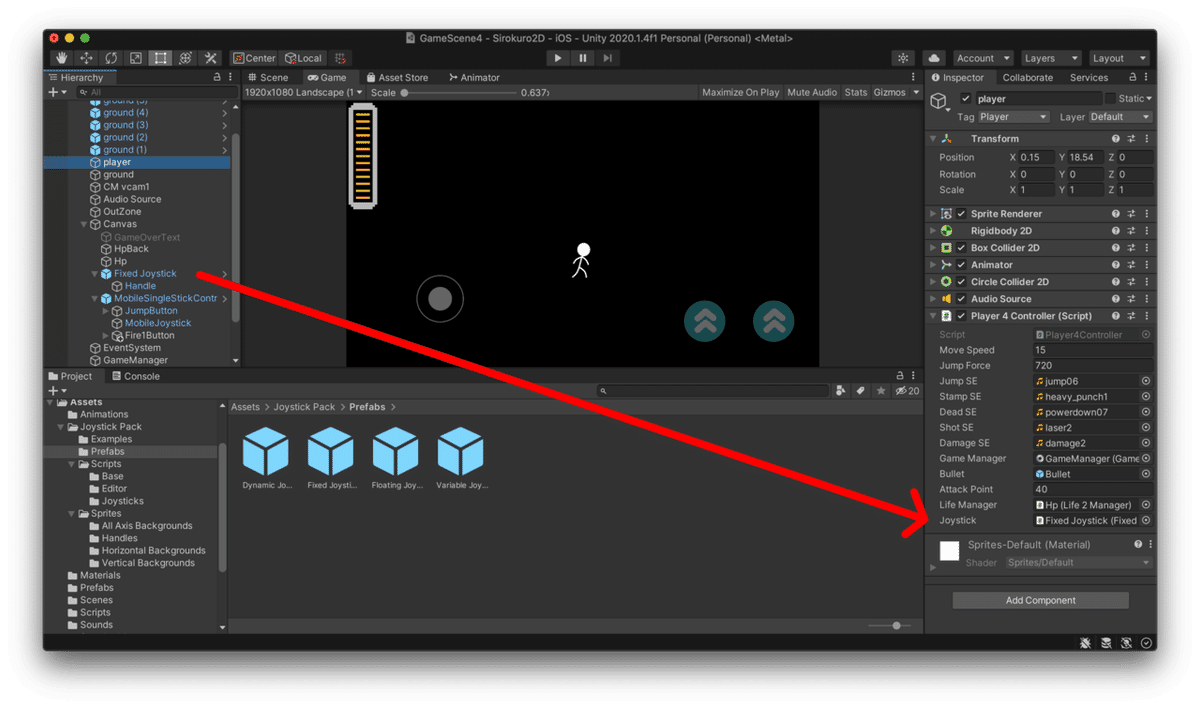1200x708 pixels.
Task: Open the Account dropdown
Action: tap(983, 58)
